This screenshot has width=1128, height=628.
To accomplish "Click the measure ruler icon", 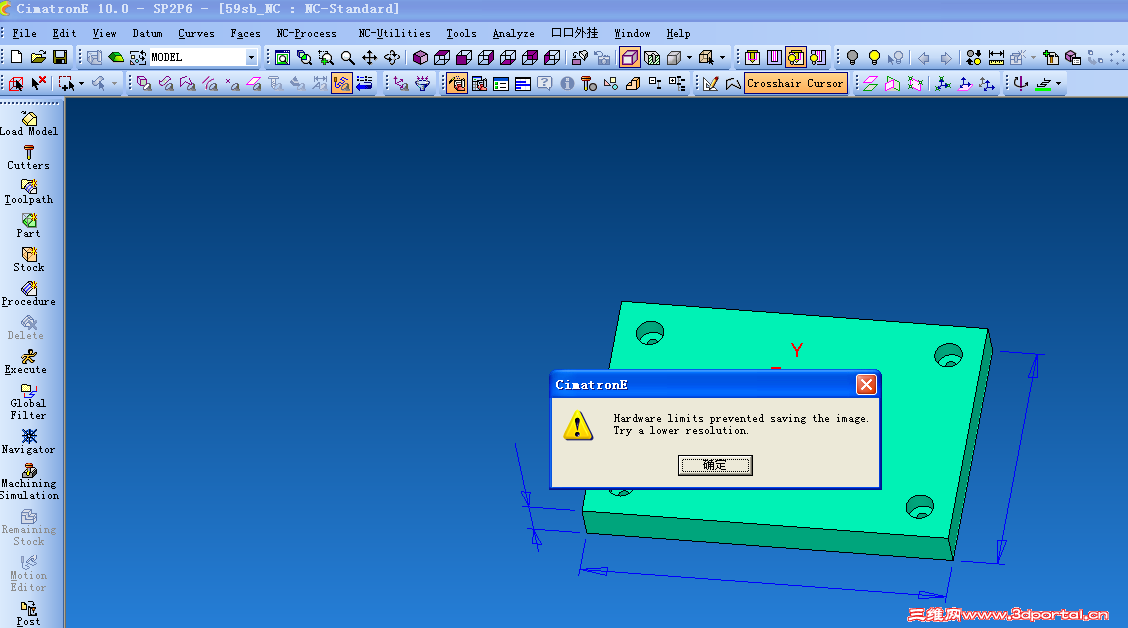I will coord(996,58).
